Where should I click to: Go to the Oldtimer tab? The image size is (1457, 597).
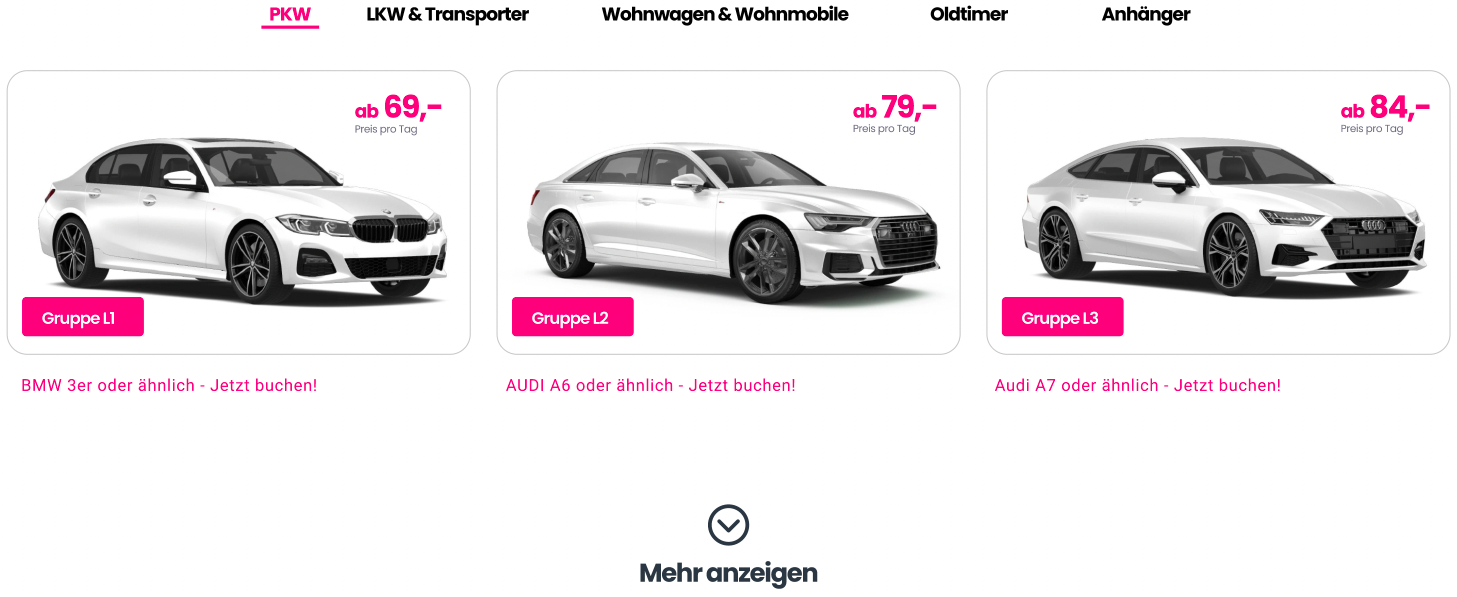pos(968,14)
